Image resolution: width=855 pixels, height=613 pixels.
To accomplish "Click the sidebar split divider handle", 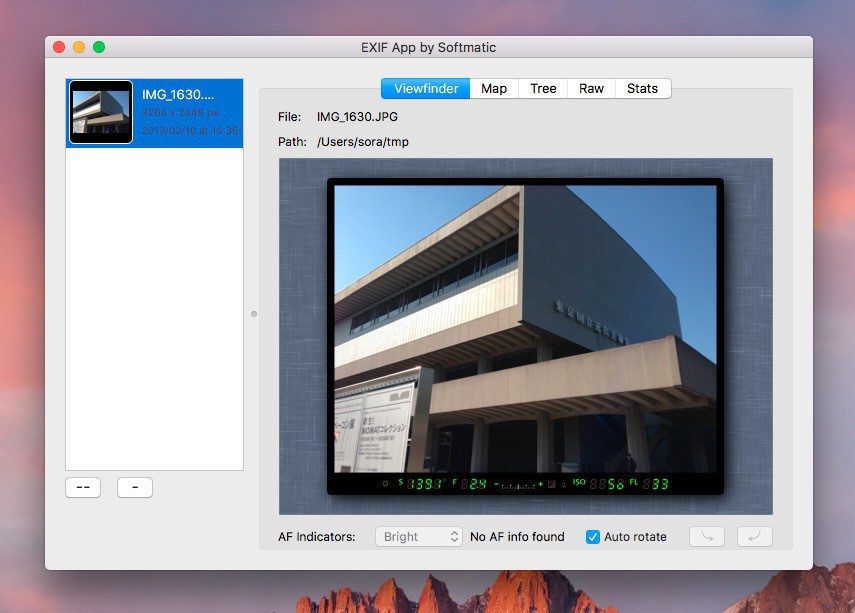I will [x=254, y=314].
